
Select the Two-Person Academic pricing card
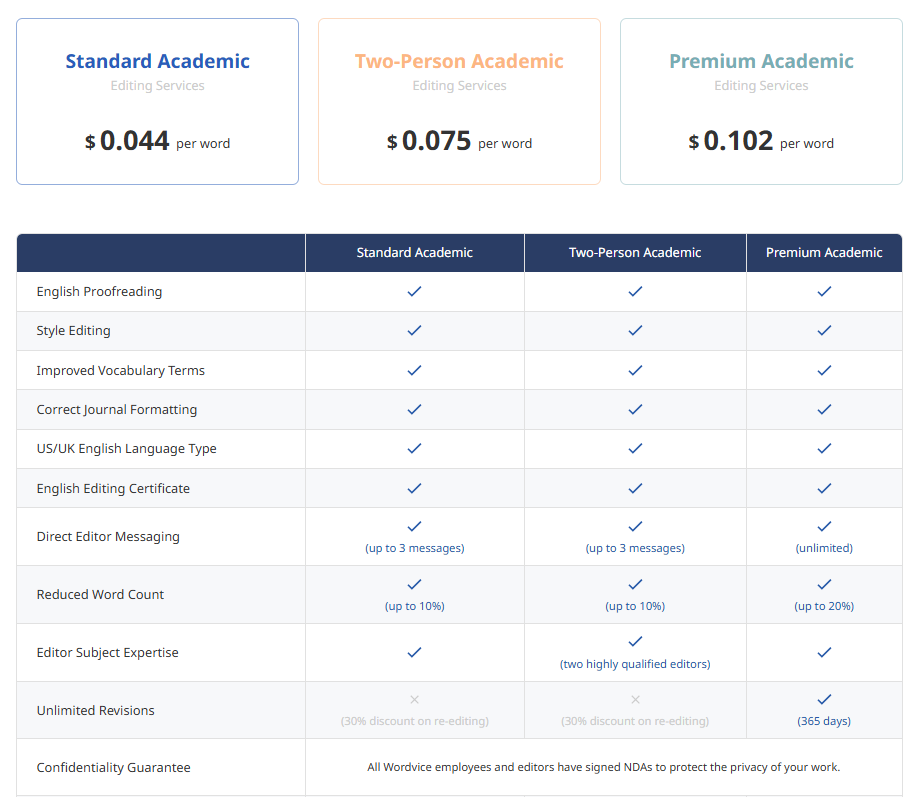(x=459, y=101)
